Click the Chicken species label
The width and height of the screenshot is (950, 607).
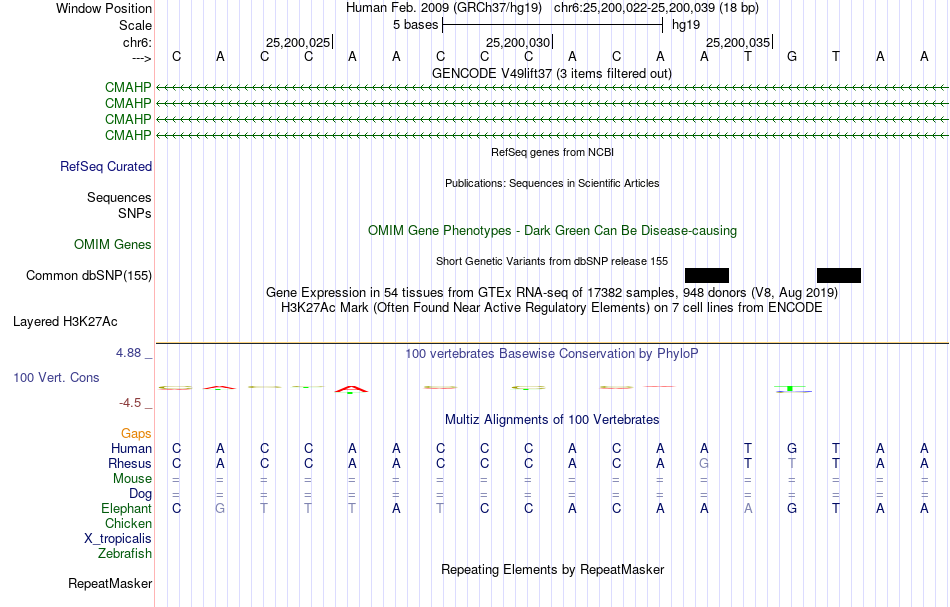tap(128, 523)
